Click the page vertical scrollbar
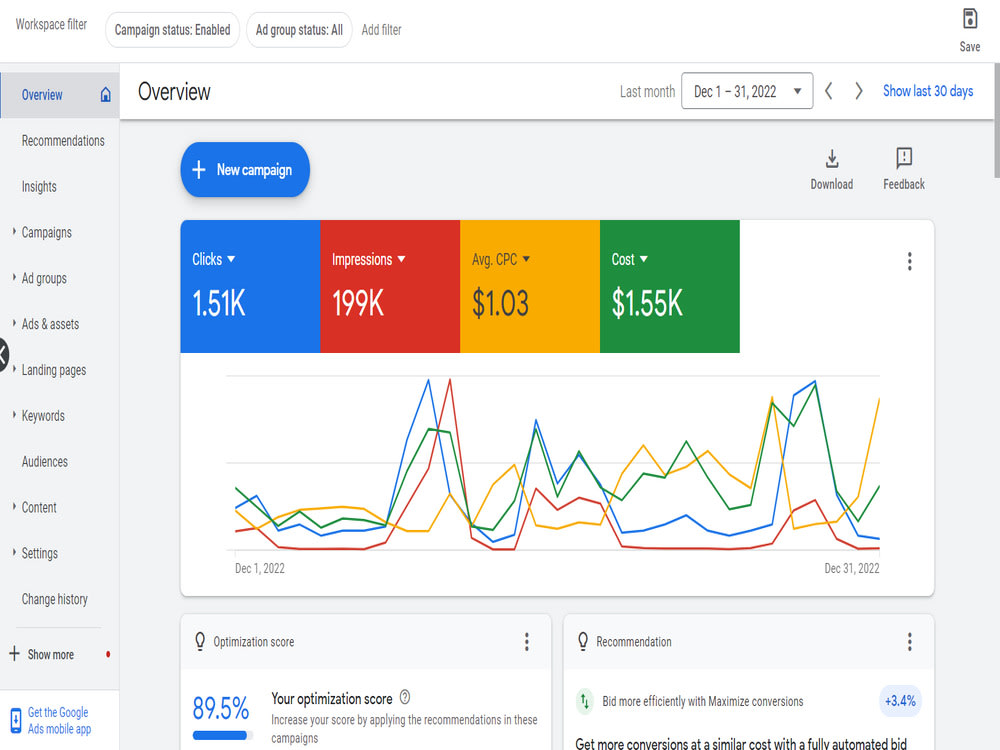The image size is (1000, 750). [996, 120]
